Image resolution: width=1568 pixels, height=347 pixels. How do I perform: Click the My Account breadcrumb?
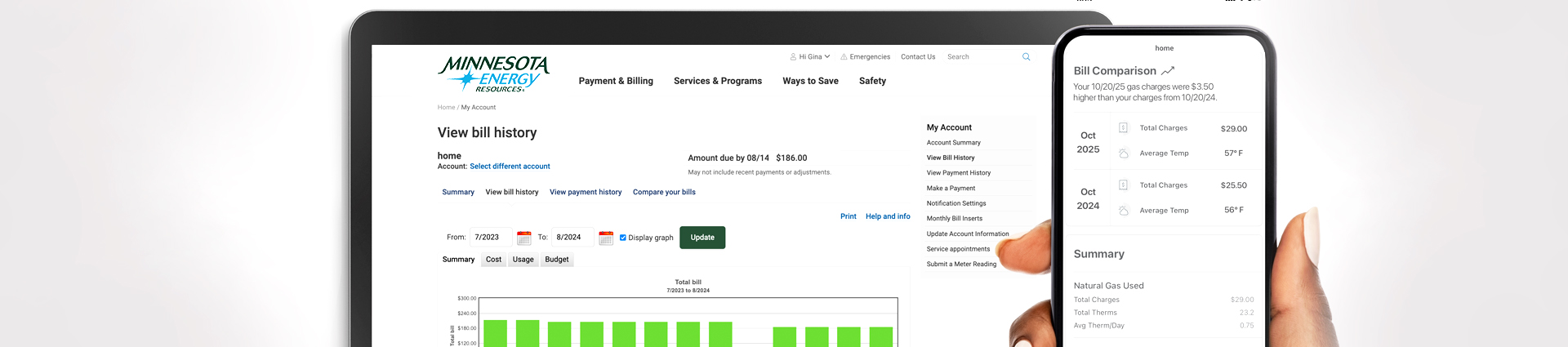click(479, 108)
